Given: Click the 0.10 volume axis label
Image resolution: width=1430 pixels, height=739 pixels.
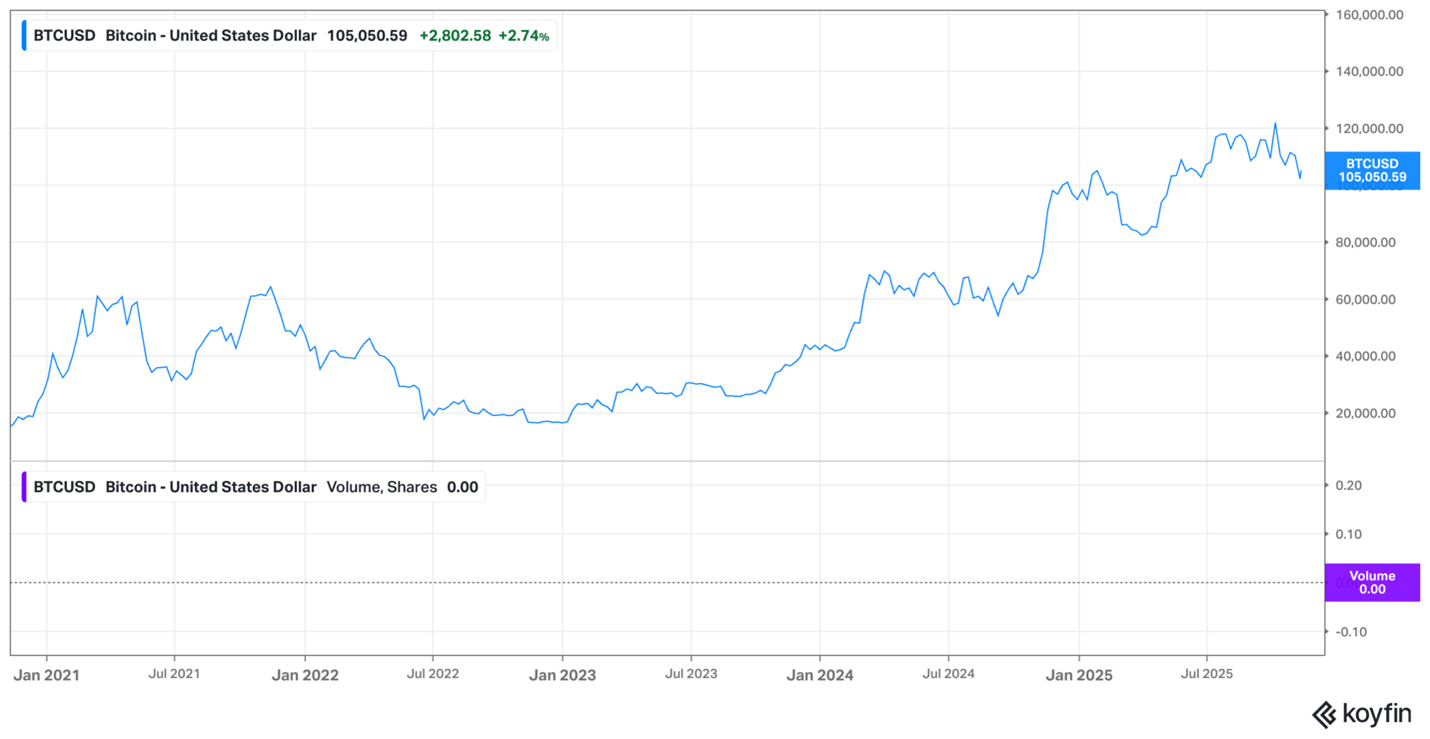Looking at the screenshot, I should coord(1349,534).
